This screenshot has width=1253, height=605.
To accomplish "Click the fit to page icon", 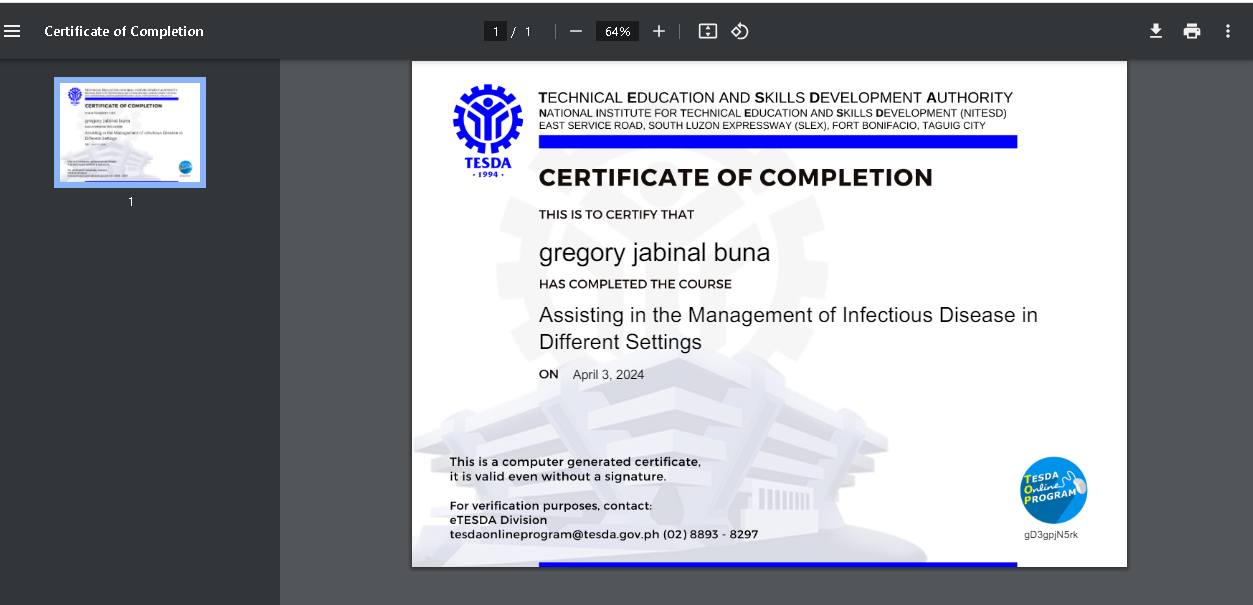I will [708, 31].
